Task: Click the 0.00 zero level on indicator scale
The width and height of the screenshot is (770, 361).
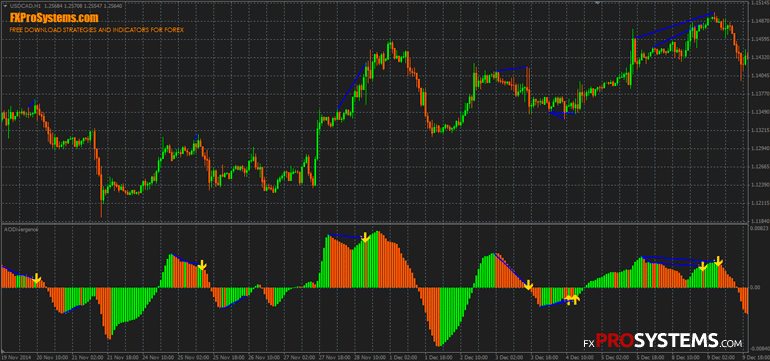Action: pos(756,288)
